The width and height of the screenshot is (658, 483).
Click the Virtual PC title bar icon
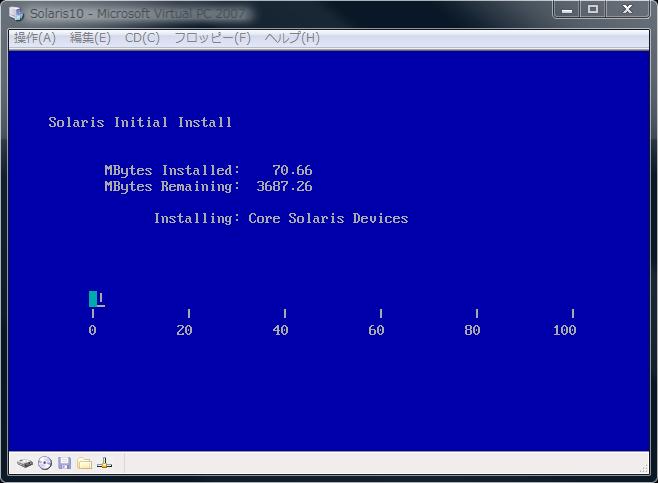17,13
